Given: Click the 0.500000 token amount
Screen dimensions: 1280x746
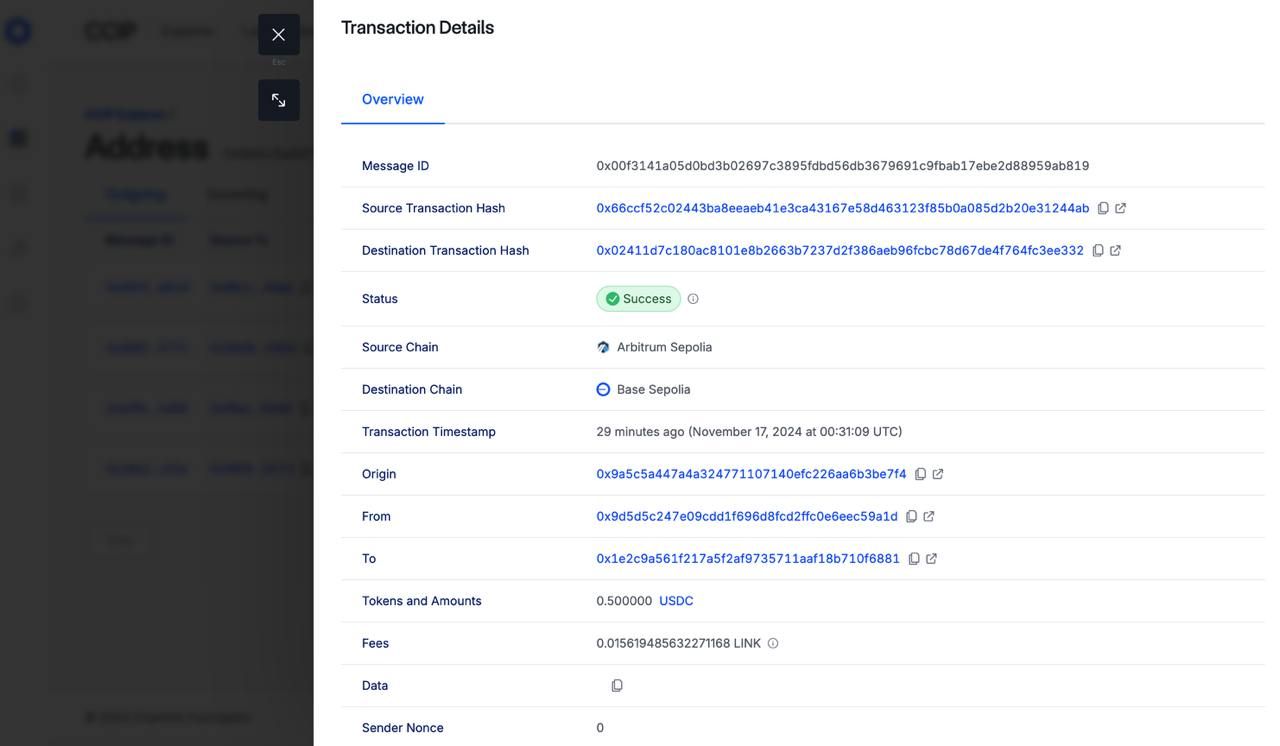Looking at the screenshot, I should point(624,601).
